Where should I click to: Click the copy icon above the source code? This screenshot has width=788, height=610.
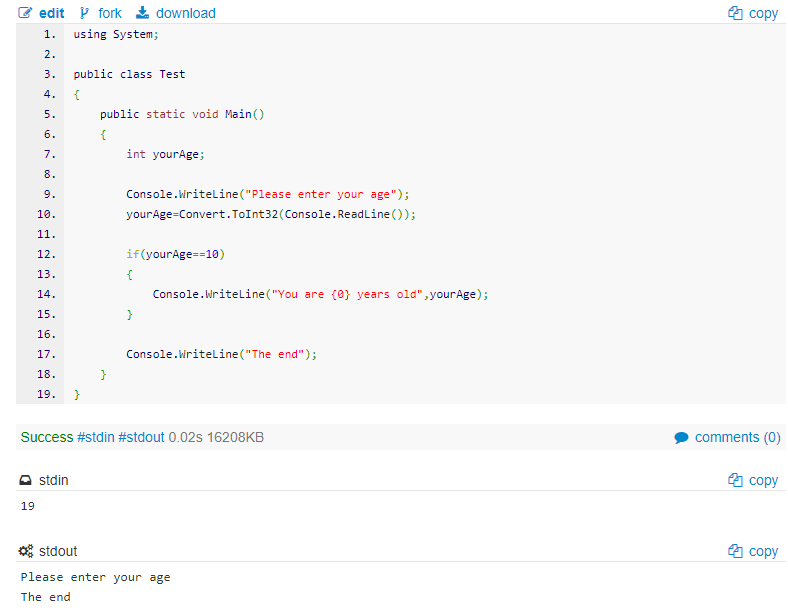pos(735,13)
